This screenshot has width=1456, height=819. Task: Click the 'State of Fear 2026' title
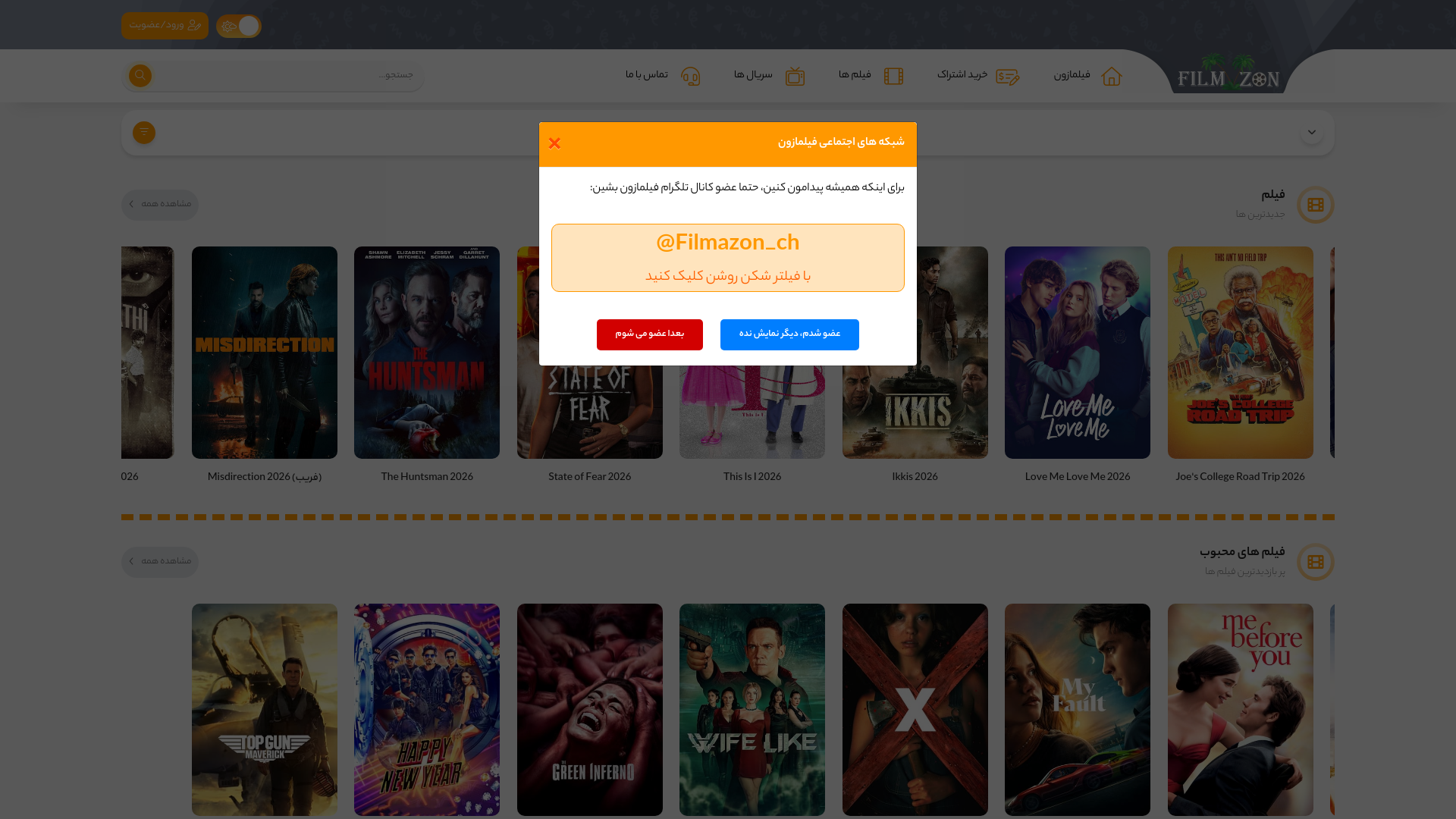tap(590, 477)
